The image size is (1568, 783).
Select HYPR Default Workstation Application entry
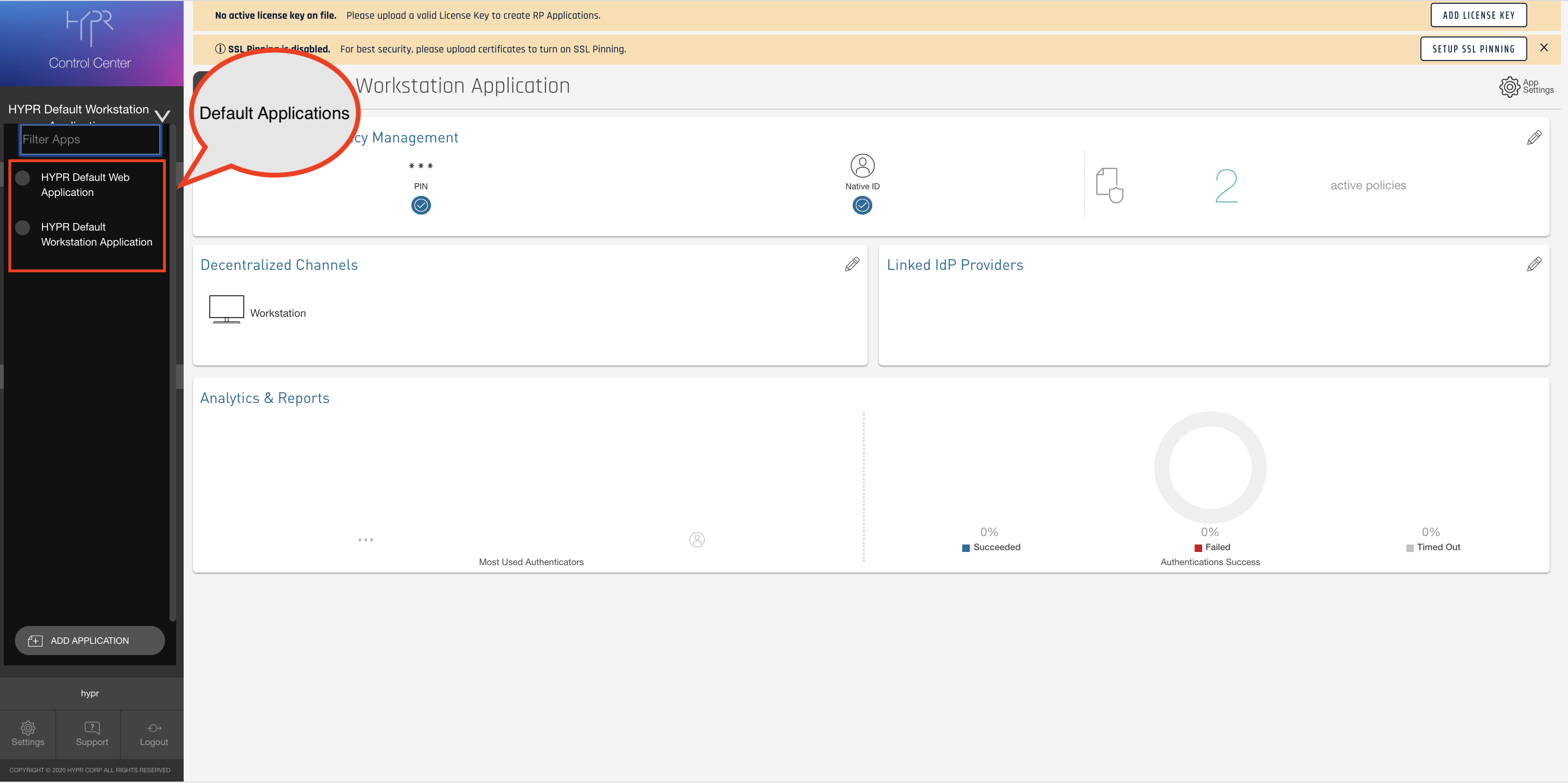96,234
